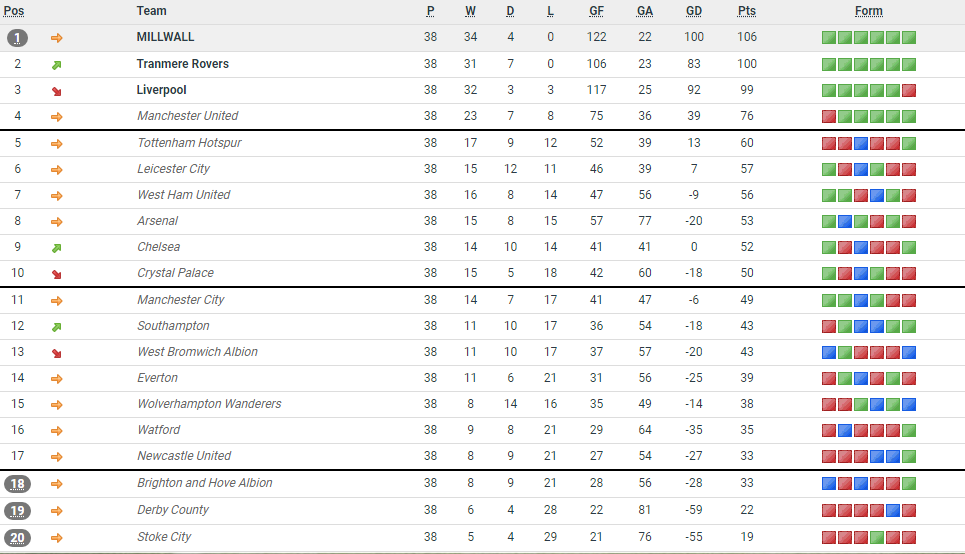Click the Pos column header
This screenshot has width=965, height=554.
click(x=15, y=11)
